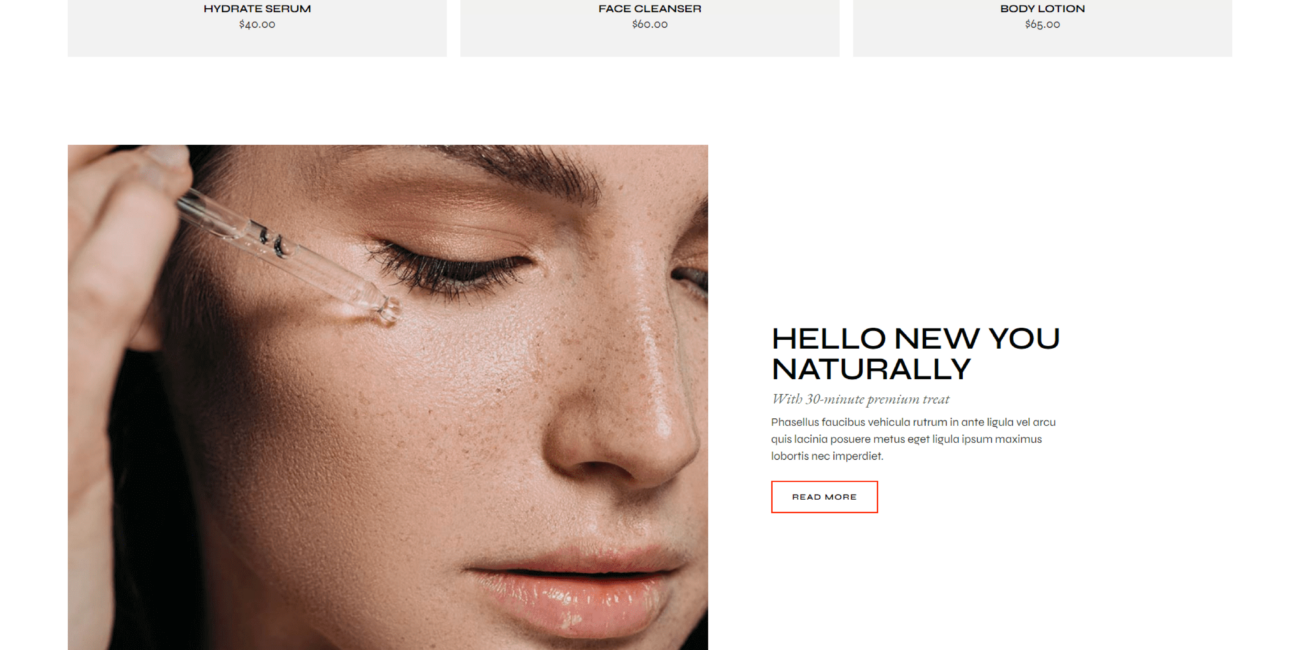Open the Hydrate Serum product title
This screenshot has height=650, width=1300.
257,9
